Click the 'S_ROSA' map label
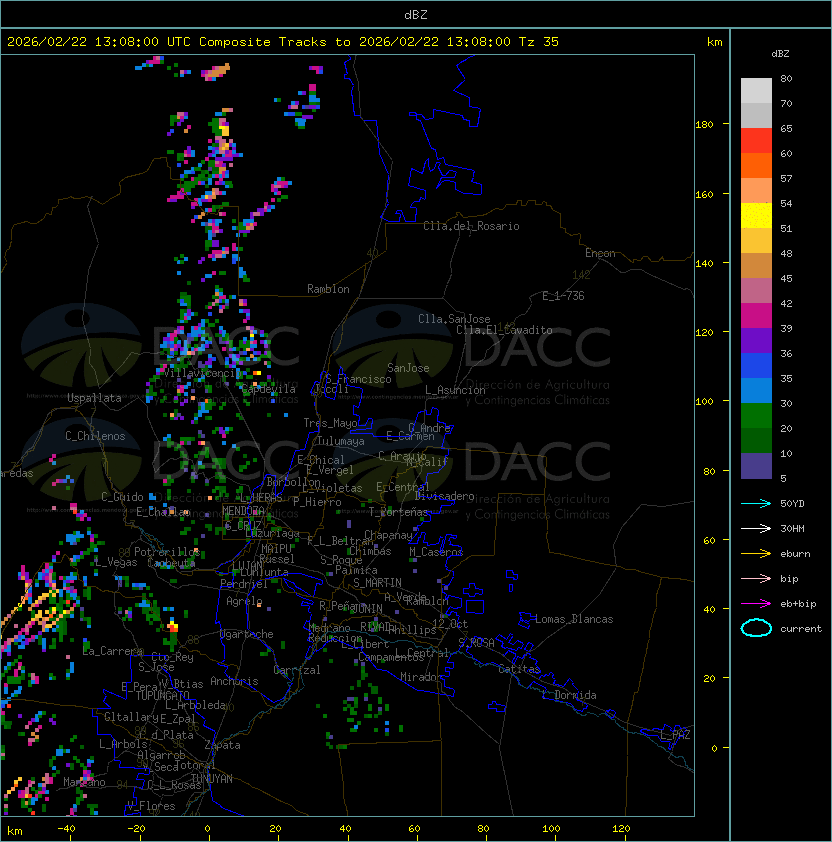 pyautogui.click(x=476, y=643)
